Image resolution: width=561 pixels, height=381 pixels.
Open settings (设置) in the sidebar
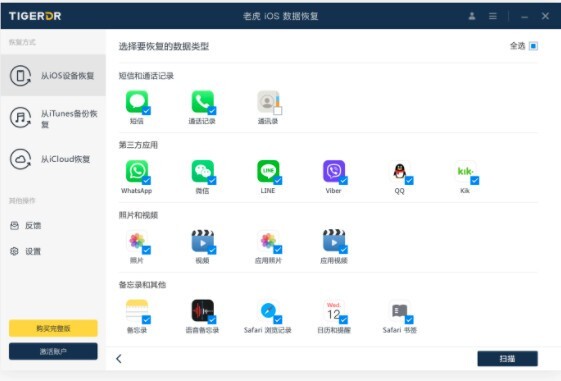coord(25,251)
